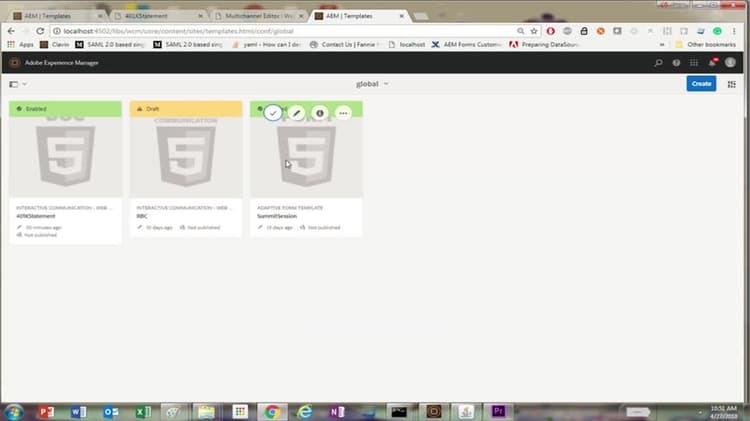The image size is (750, 421).
Task: Open the Contact Us Fannie bookmark
Action: 344,44
